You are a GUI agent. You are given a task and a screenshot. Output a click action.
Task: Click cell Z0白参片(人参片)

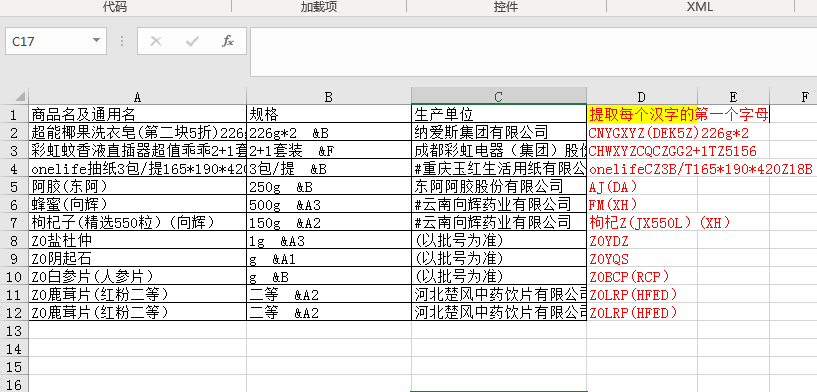pyautogui.click(x=138, y=276)
